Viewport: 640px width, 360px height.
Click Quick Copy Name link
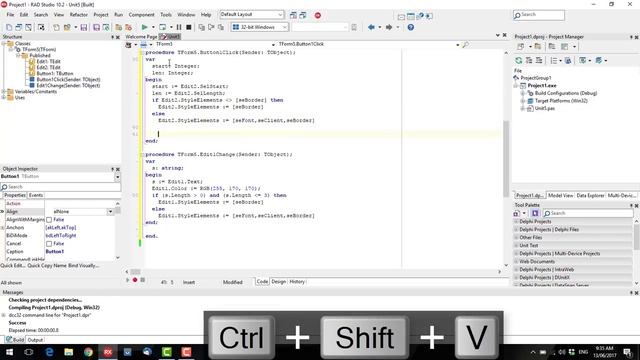pyautogui.click(x=47, y=266)
